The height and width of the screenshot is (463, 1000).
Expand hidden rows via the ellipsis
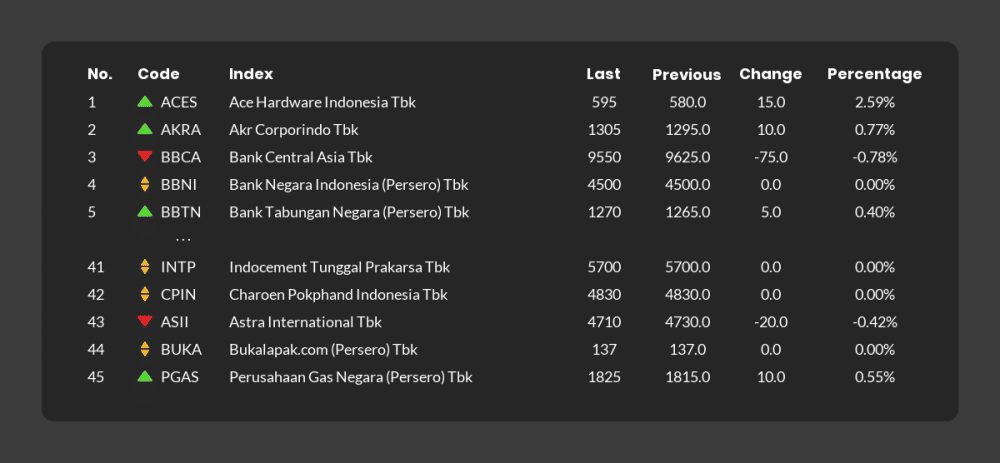[x=183, y=240]
